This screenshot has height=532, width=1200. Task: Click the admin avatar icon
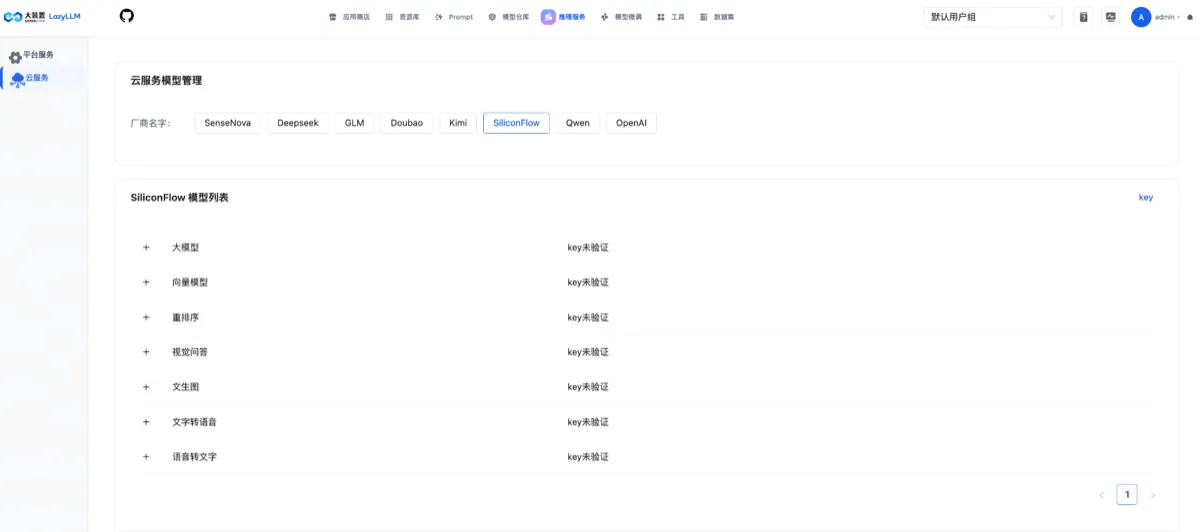point(1141,17)
